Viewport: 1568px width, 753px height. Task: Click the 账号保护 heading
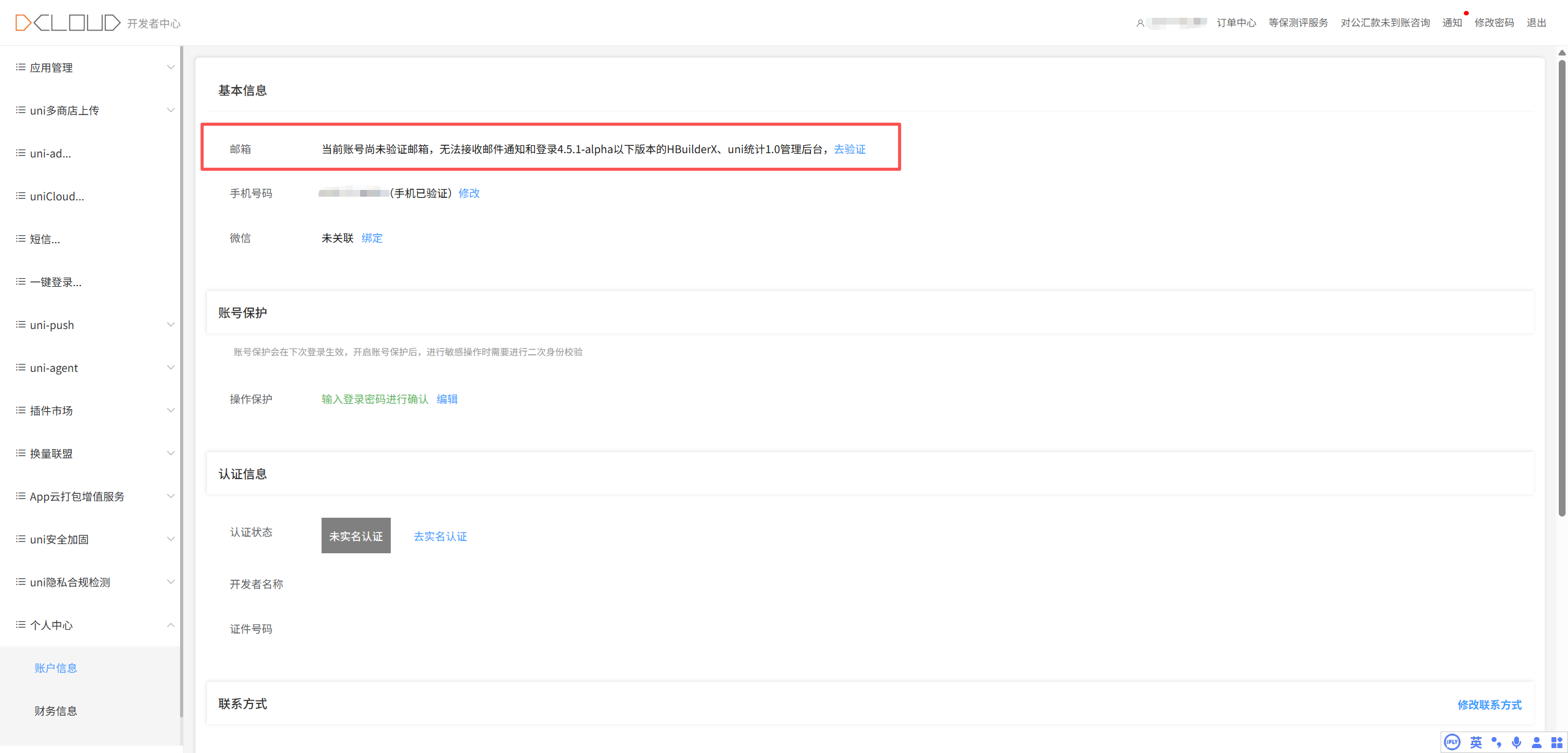click(x=243, y=313)
